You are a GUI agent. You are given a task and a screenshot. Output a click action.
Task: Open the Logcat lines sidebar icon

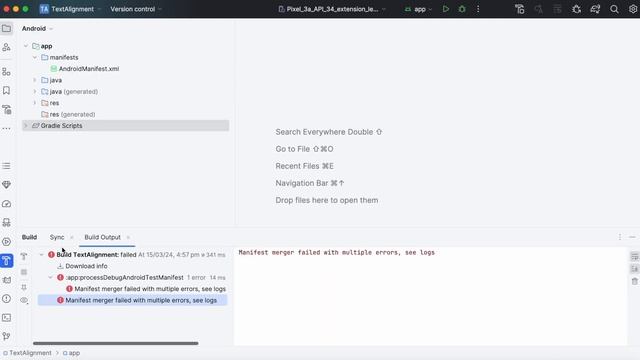(7, 166)
